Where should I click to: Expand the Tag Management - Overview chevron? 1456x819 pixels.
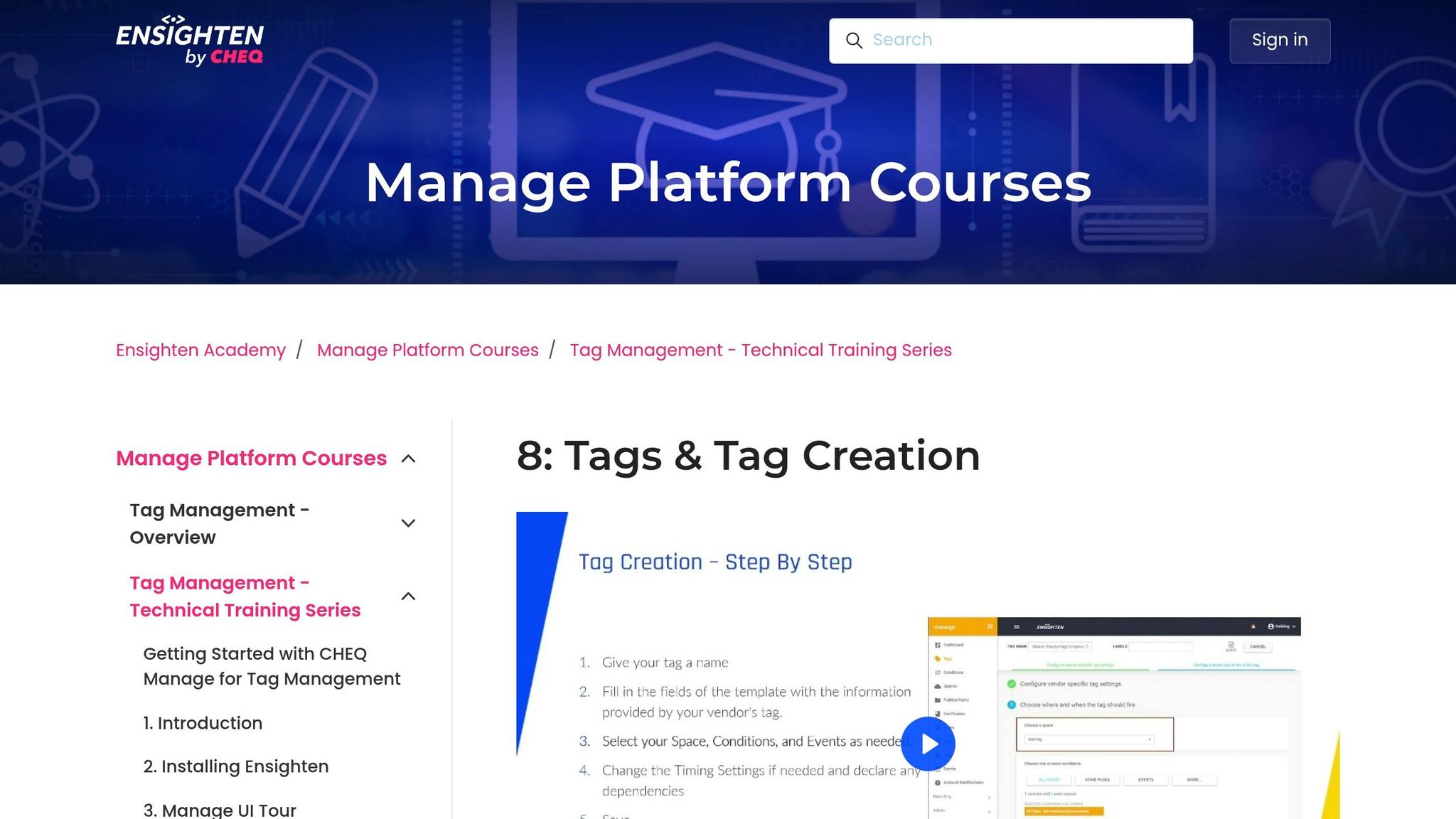[408, 523]
